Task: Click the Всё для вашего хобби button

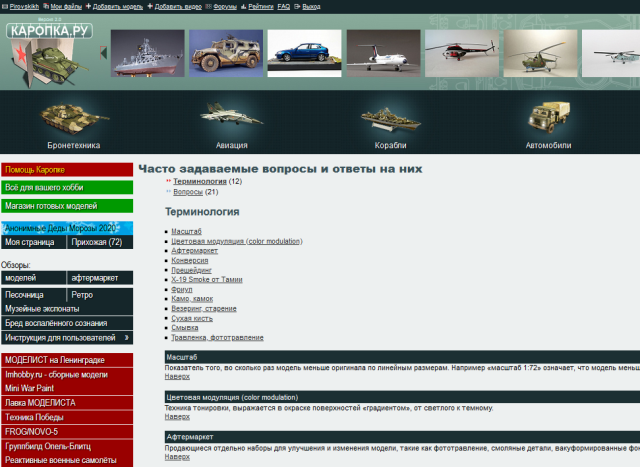Action: pyautogui.click(x=67, y=187)
